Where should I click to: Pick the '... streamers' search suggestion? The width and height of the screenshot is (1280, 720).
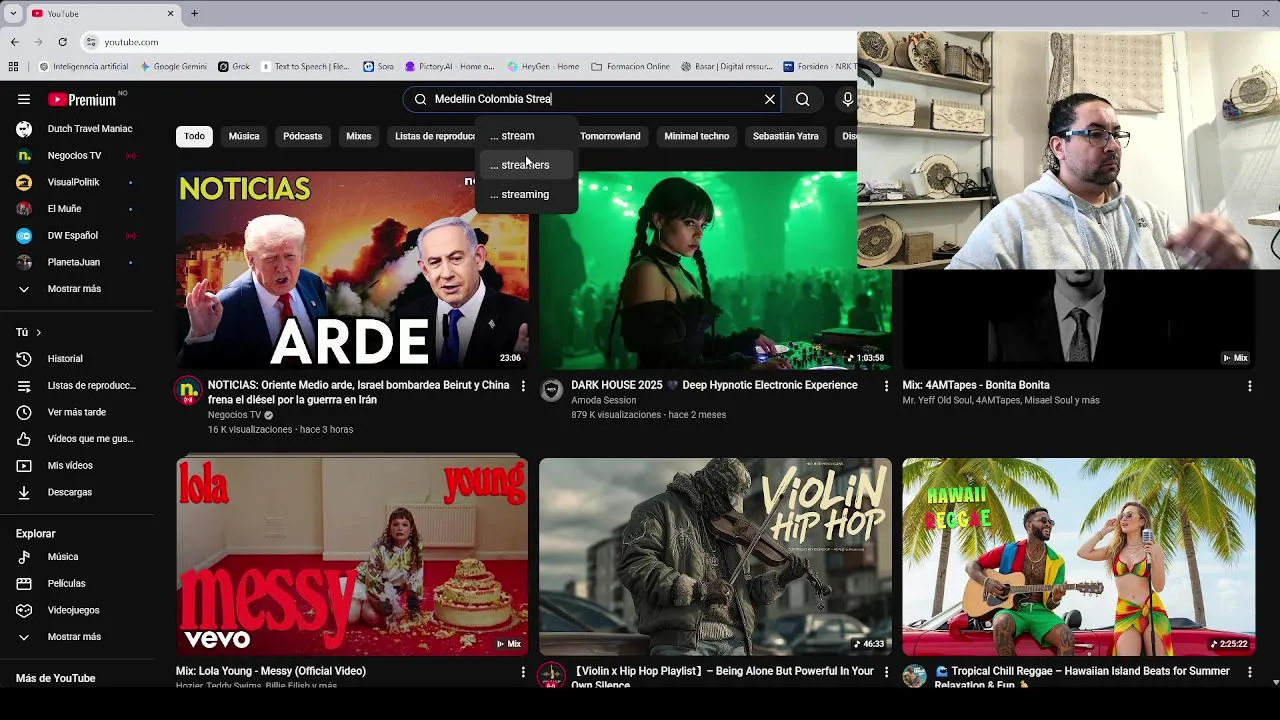coord(527,165)
